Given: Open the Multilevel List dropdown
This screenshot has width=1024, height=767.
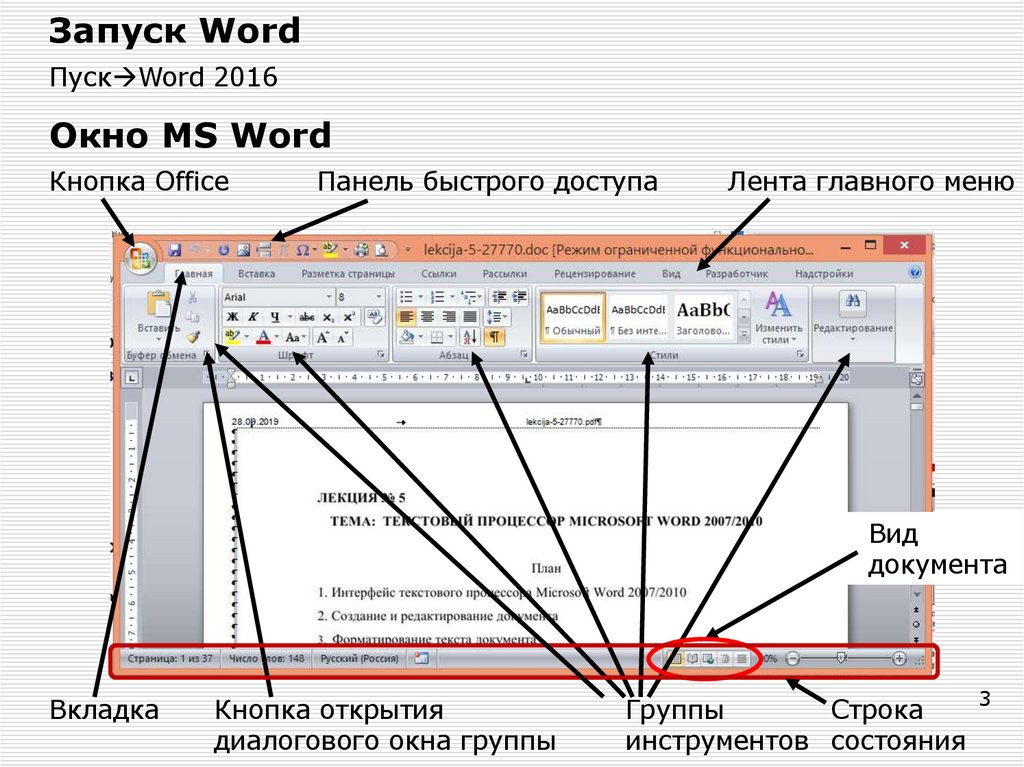Looking at the screenshot, I should pos(471,297).
